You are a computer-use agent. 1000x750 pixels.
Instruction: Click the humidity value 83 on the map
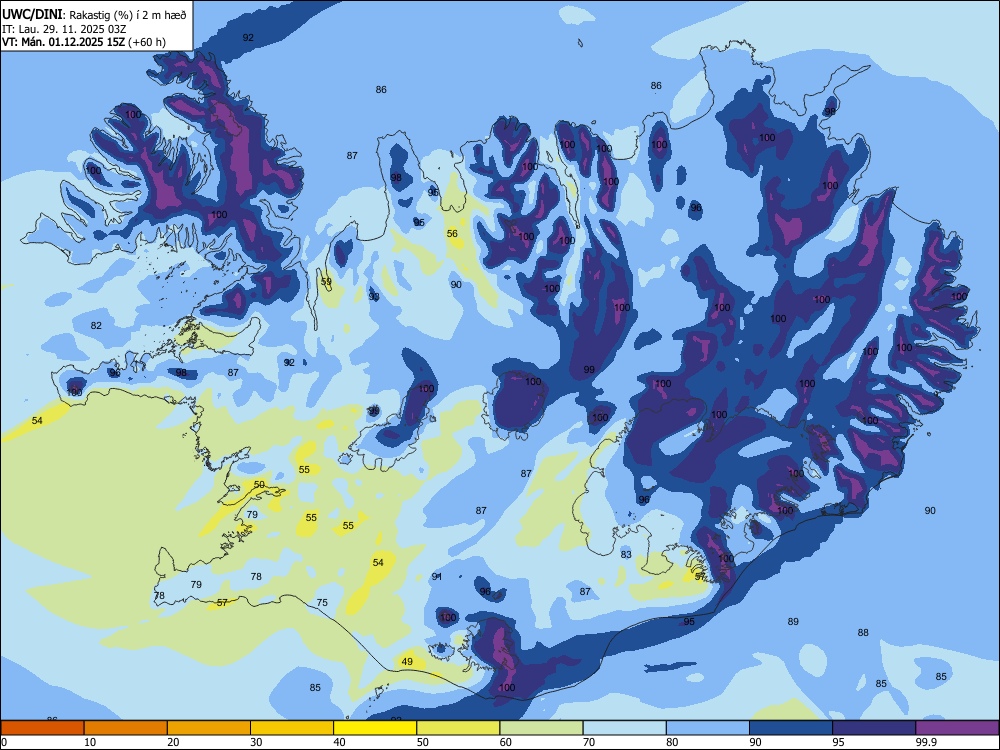[626, 554]
